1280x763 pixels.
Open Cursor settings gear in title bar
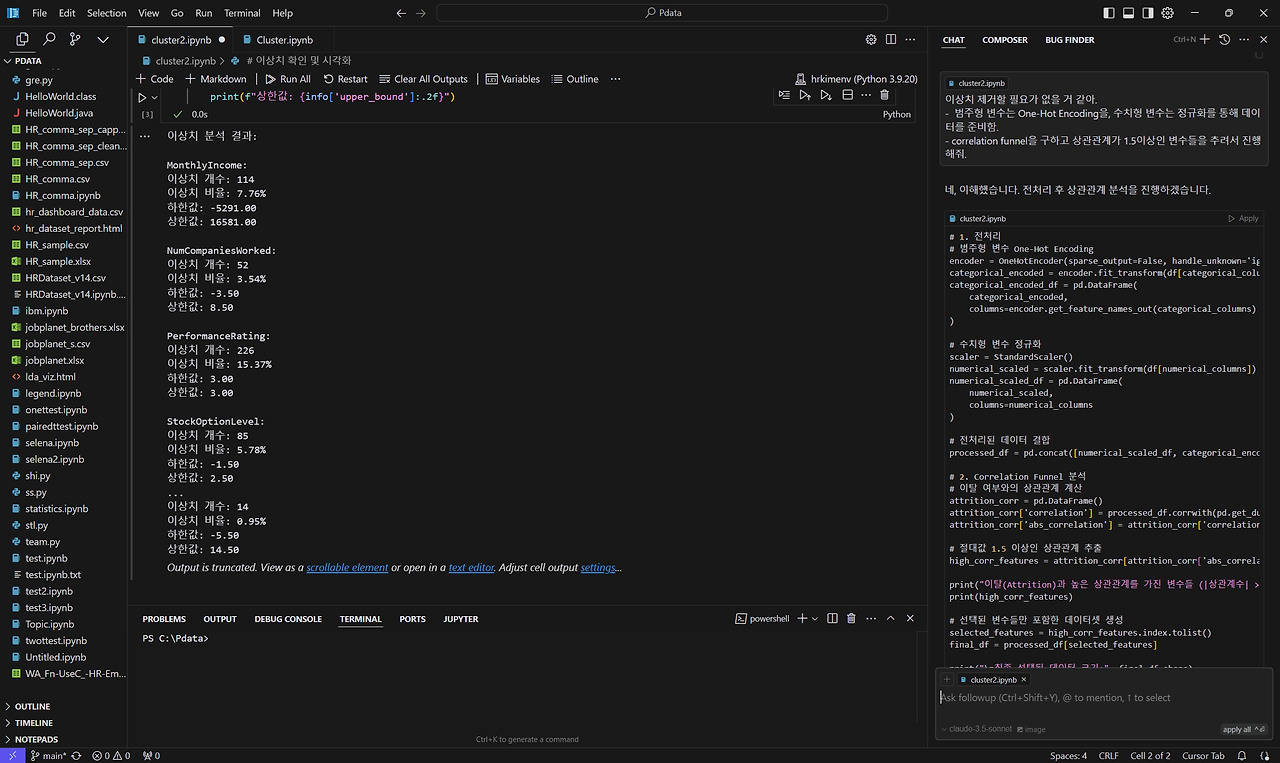(x=1168, y=13)
